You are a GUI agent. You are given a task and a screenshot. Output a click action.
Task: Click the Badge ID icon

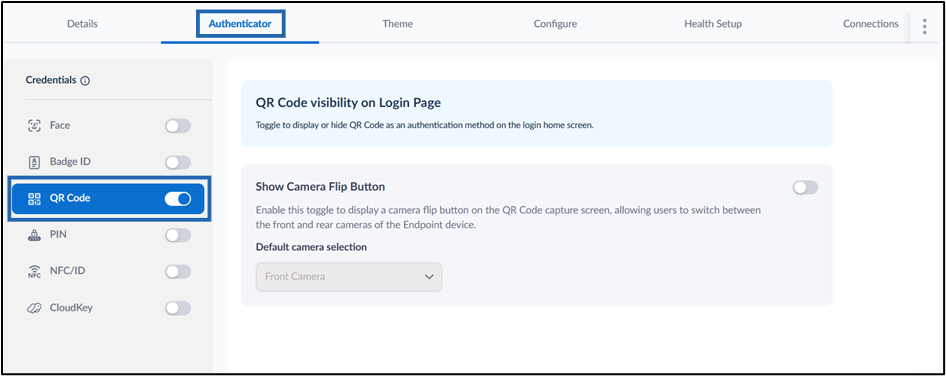tap(34, 162)
